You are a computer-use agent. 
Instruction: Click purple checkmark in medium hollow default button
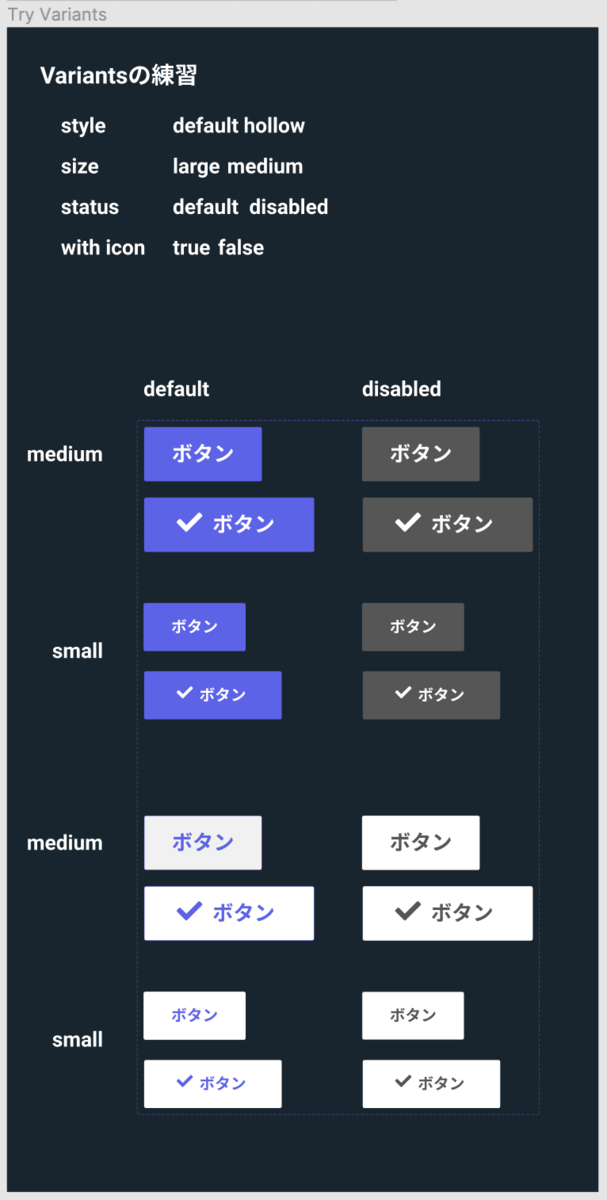(189, 910)
